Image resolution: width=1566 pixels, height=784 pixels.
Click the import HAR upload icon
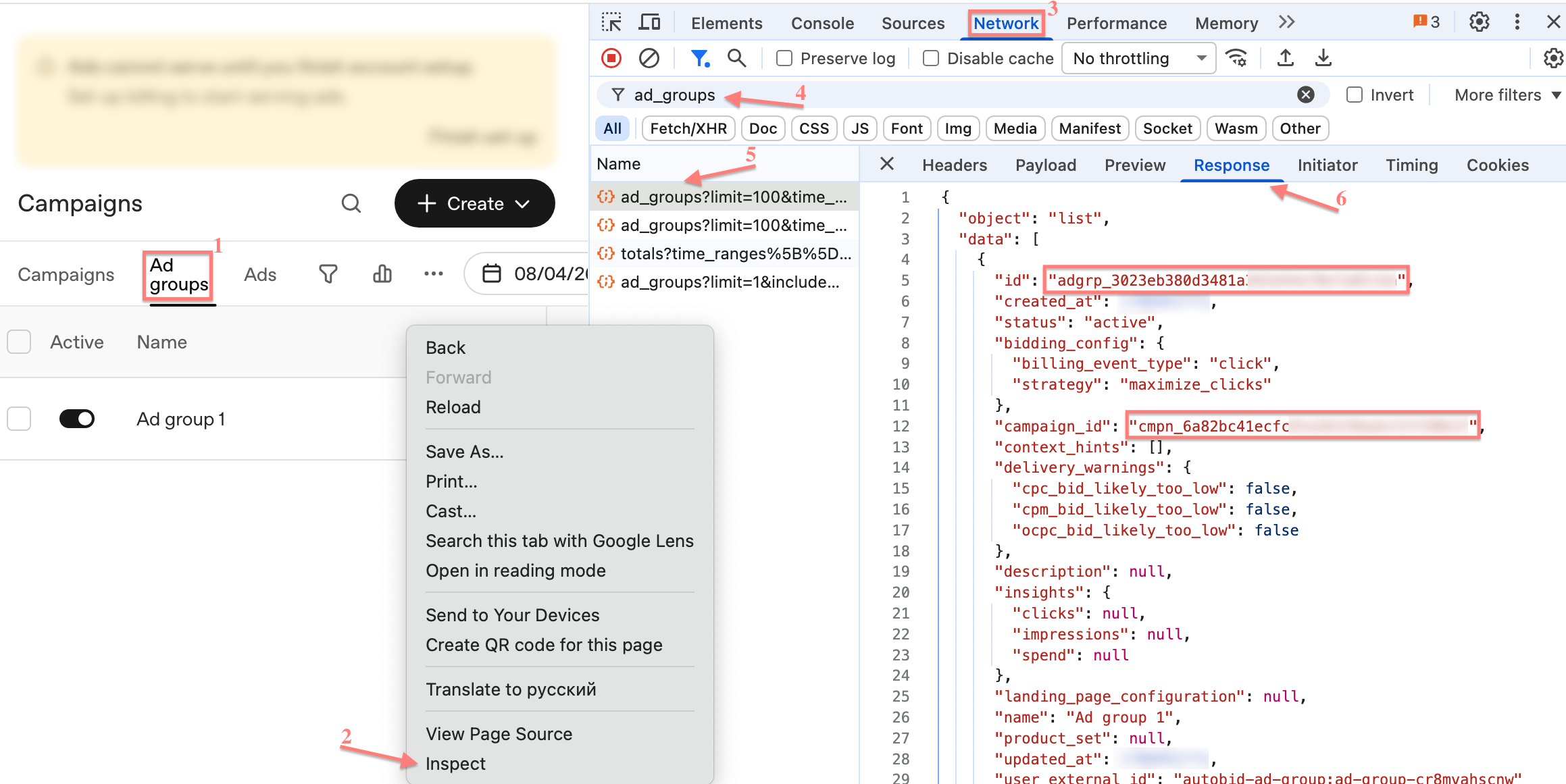pyautogui.click(x=1286, y=59)
